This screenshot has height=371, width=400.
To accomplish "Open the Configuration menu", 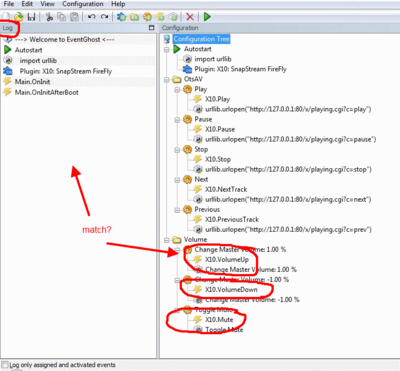I will [83, 4].
